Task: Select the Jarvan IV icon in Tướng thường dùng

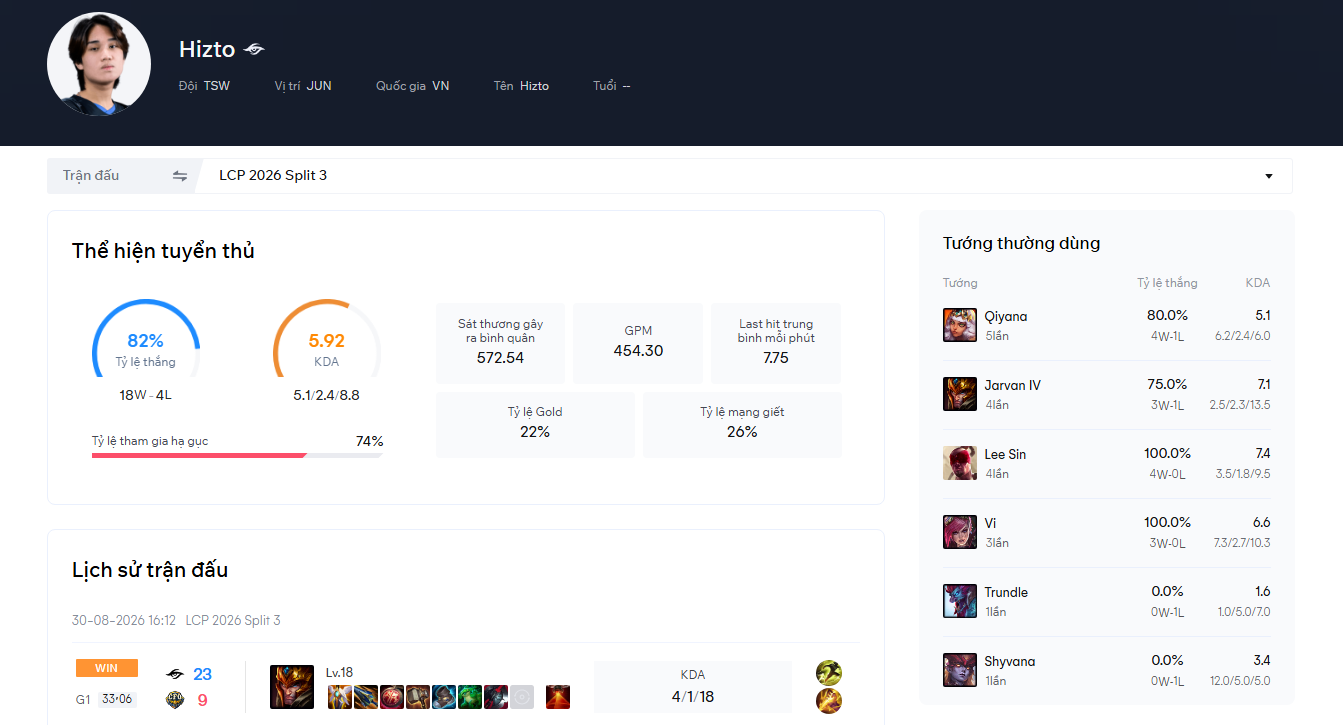Action: point(960,394)
